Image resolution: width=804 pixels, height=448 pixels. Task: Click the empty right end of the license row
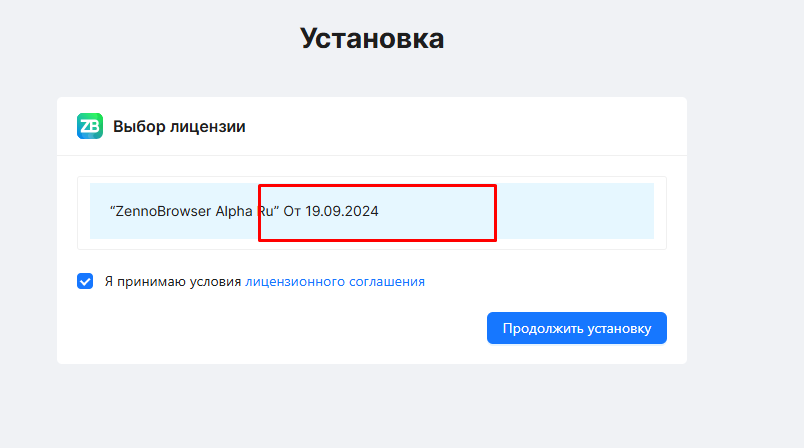click(600, 211)
